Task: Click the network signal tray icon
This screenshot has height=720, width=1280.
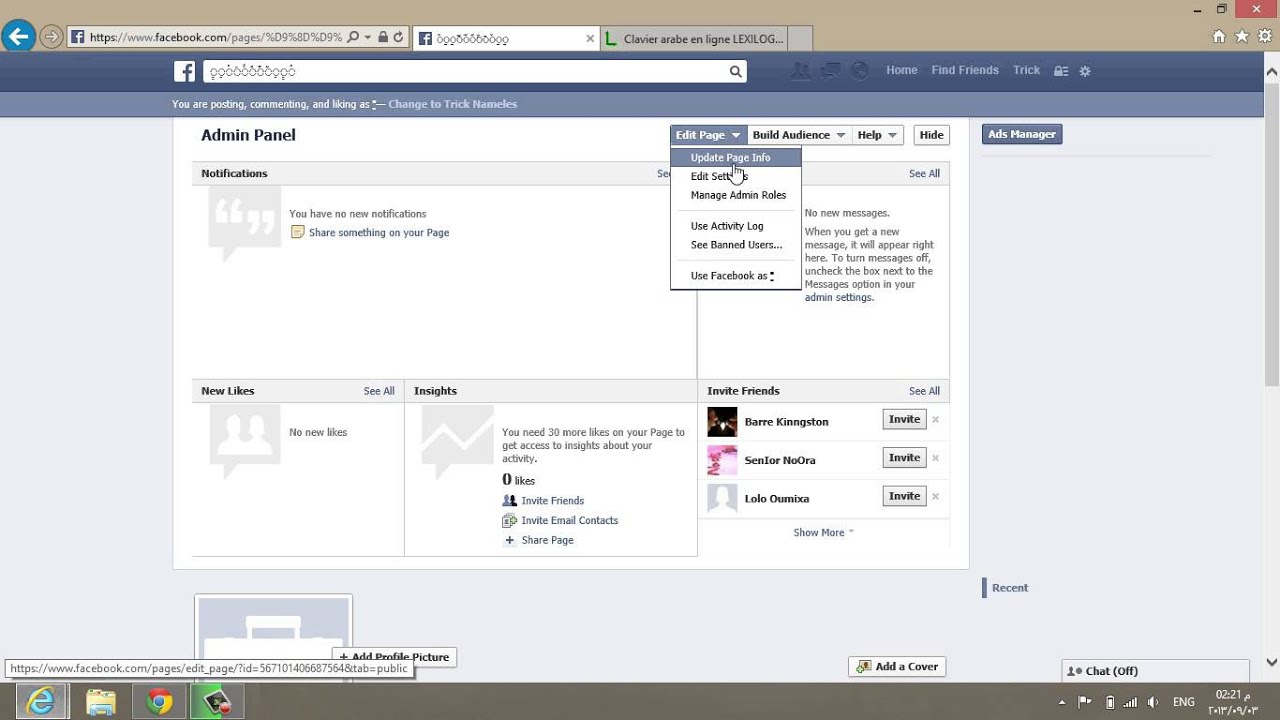Action: [1131, 702]
